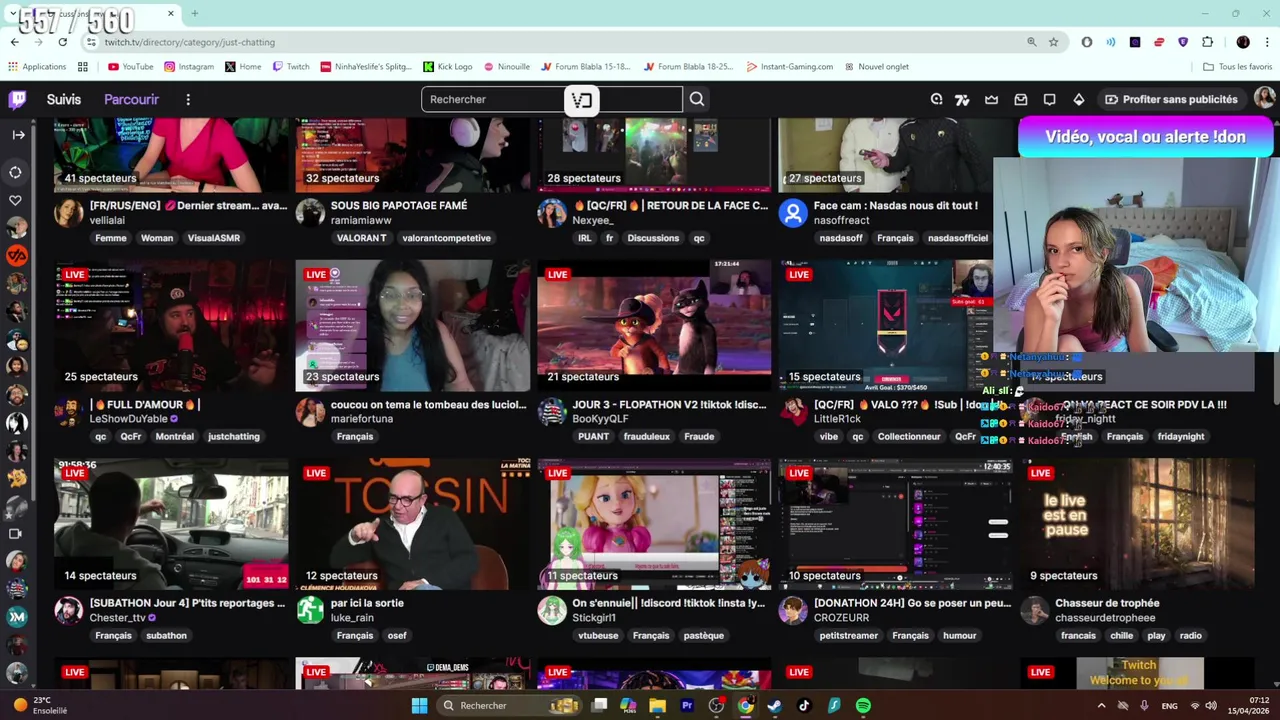1280x720 pixels.
Task: Switch to the Suivis tab
Action: click(64, 99)
